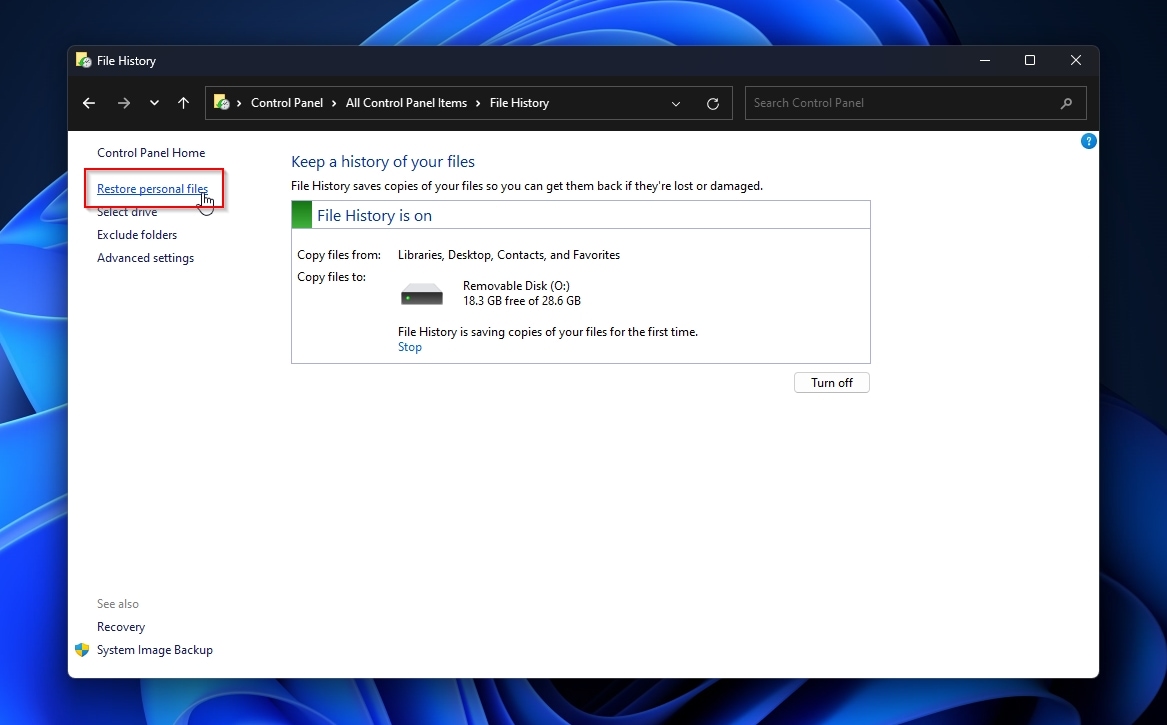Expand recent locations chevron next to forward arrow
The height and width of the screenshot is (725, 1167).
154,102
